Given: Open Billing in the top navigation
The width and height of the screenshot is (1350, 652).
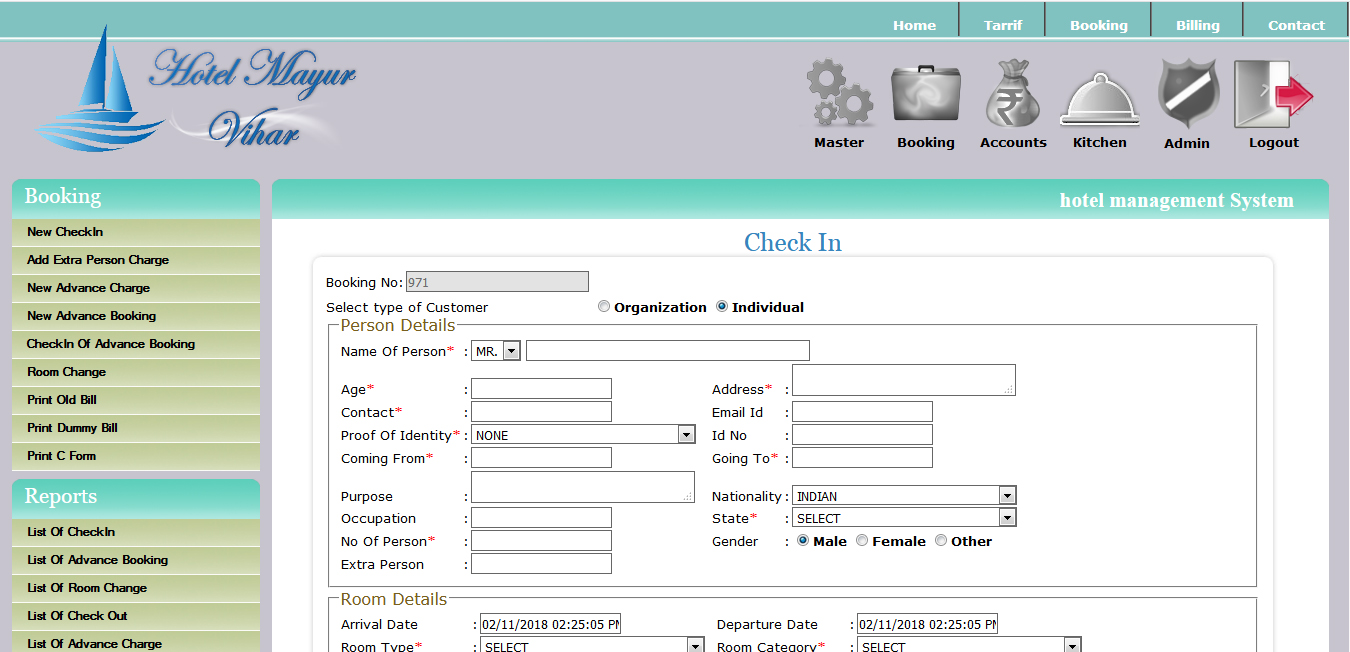Looking at the screenshot, I should [x=1198, y=25].
